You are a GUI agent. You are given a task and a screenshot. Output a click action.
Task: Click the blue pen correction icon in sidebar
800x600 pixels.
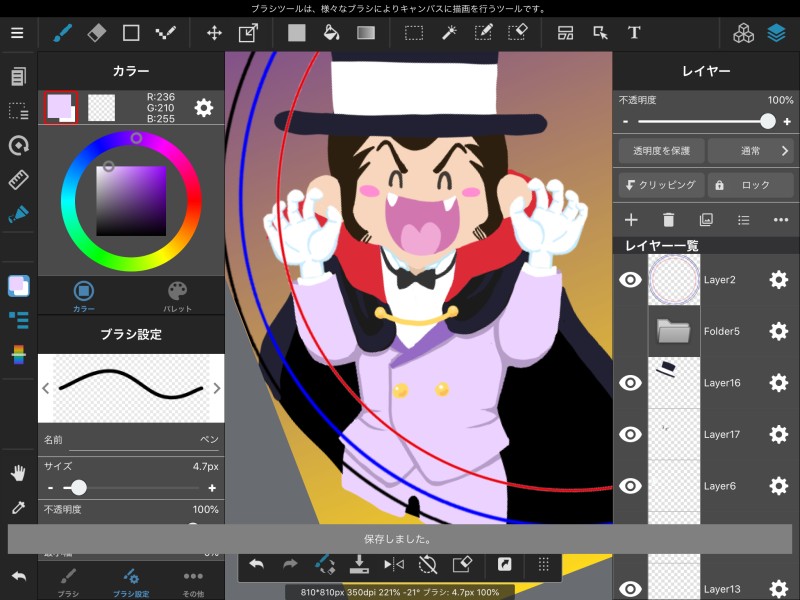[18, 214]
